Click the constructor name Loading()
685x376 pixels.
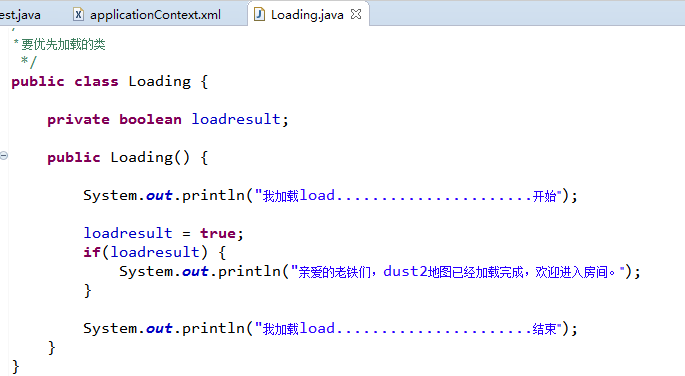click(x=150, y=157)
